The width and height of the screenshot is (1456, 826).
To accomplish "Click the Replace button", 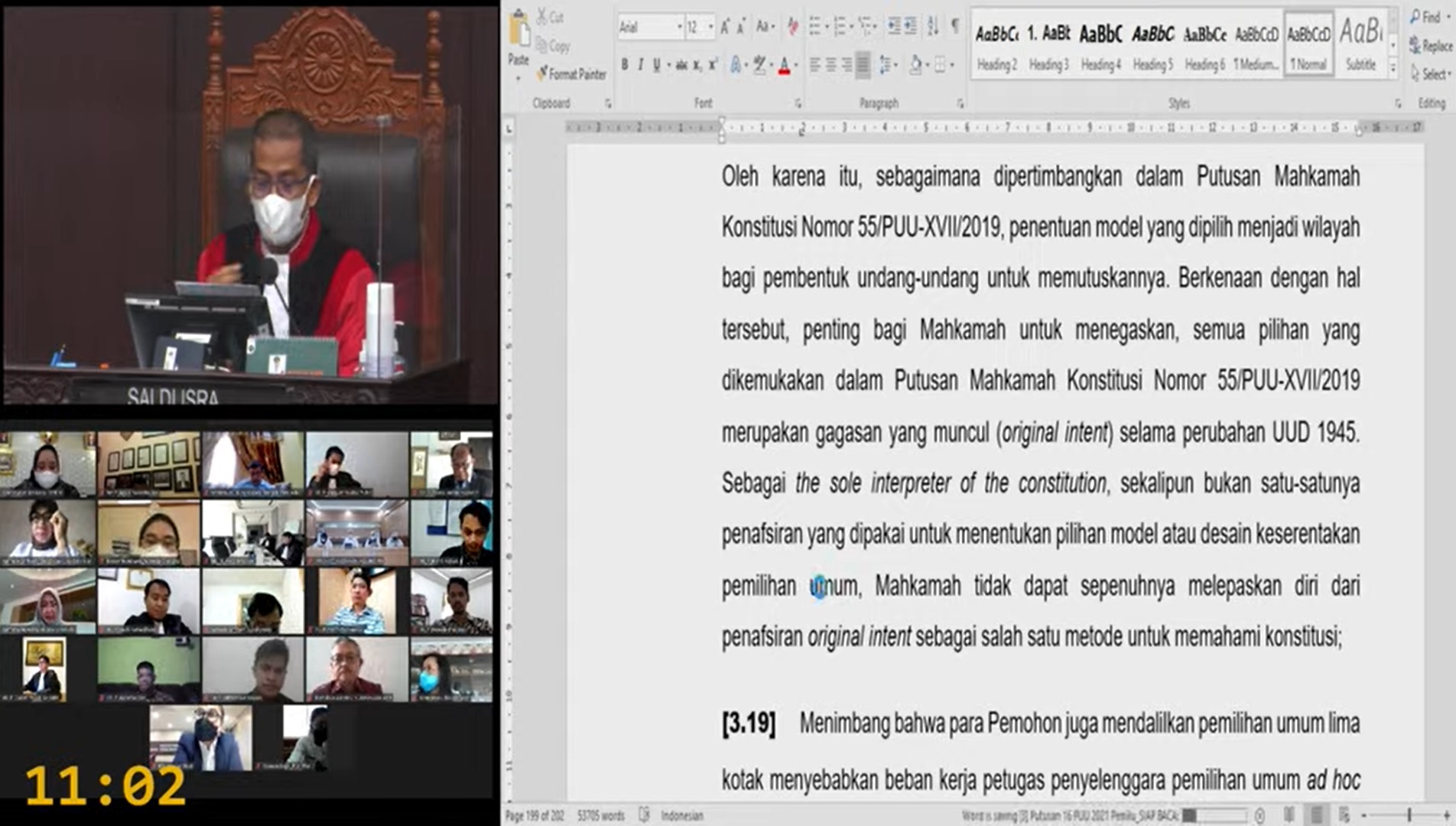I will [x=1430, y=47].
